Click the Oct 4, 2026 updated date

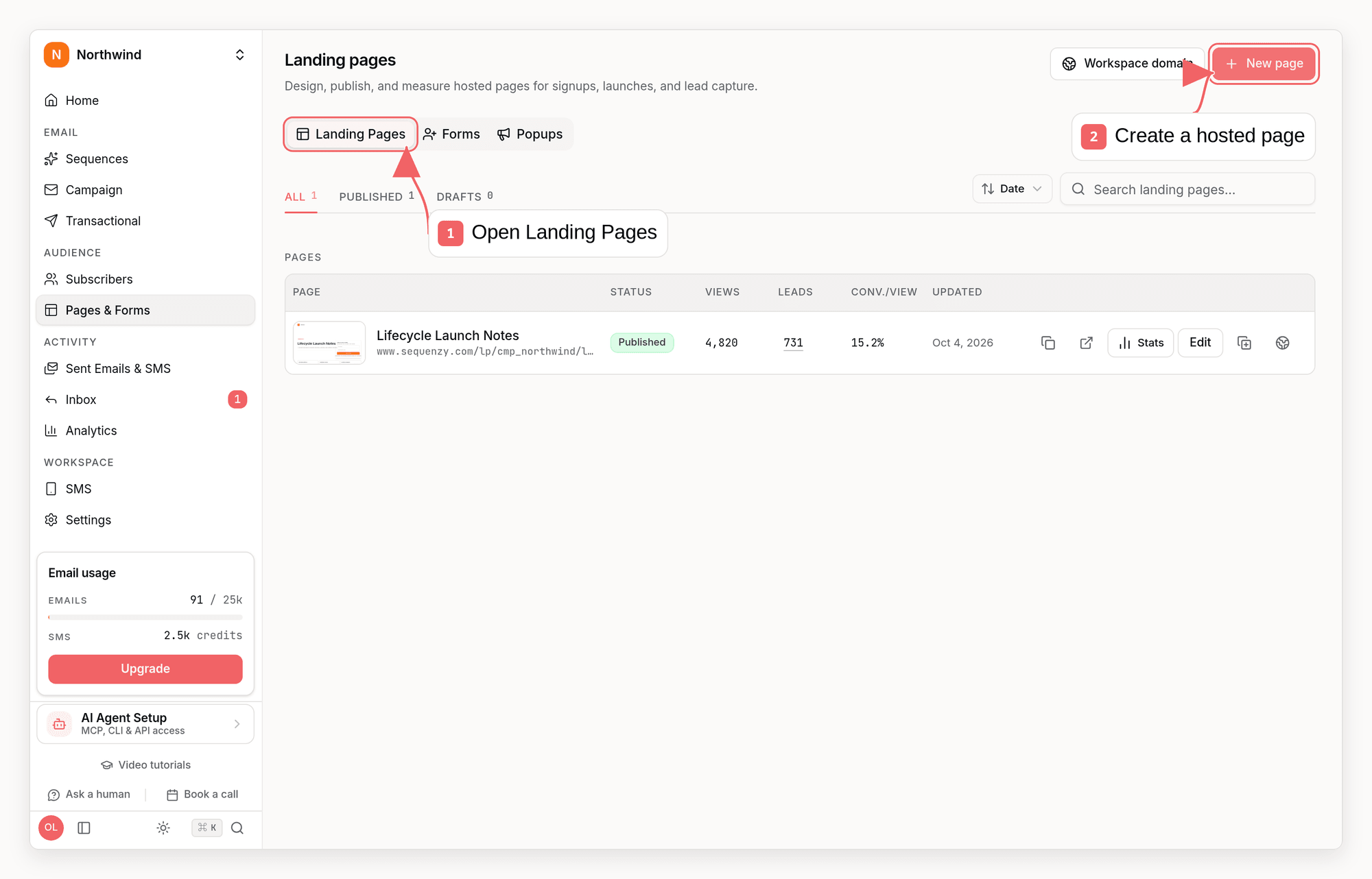tap(962, 343)
